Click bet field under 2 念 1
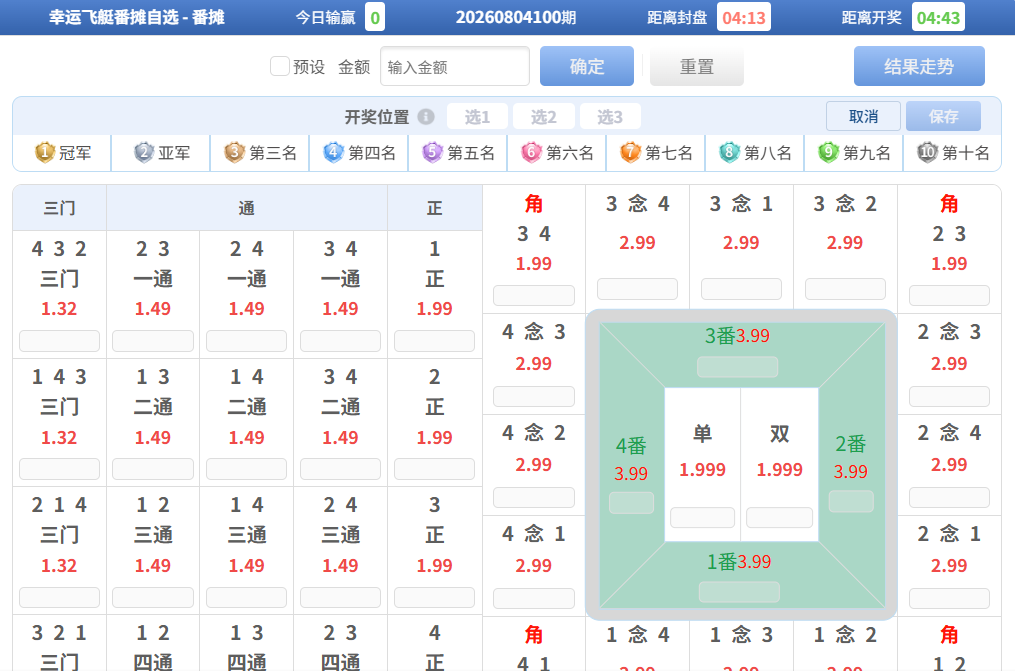The height and width of the screenshot is (671, 1015). (x=950, y=599)
